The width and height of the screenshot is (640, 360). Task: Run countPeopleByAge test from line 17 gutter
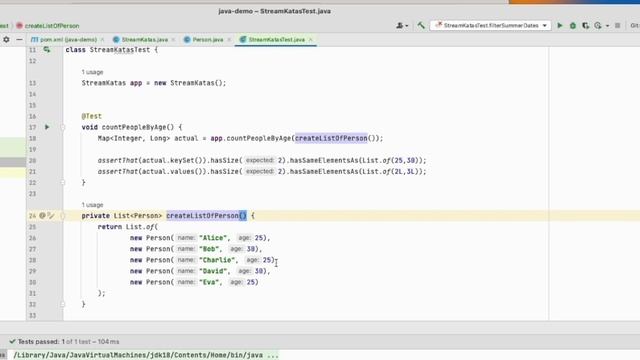[x=47, y=127]
